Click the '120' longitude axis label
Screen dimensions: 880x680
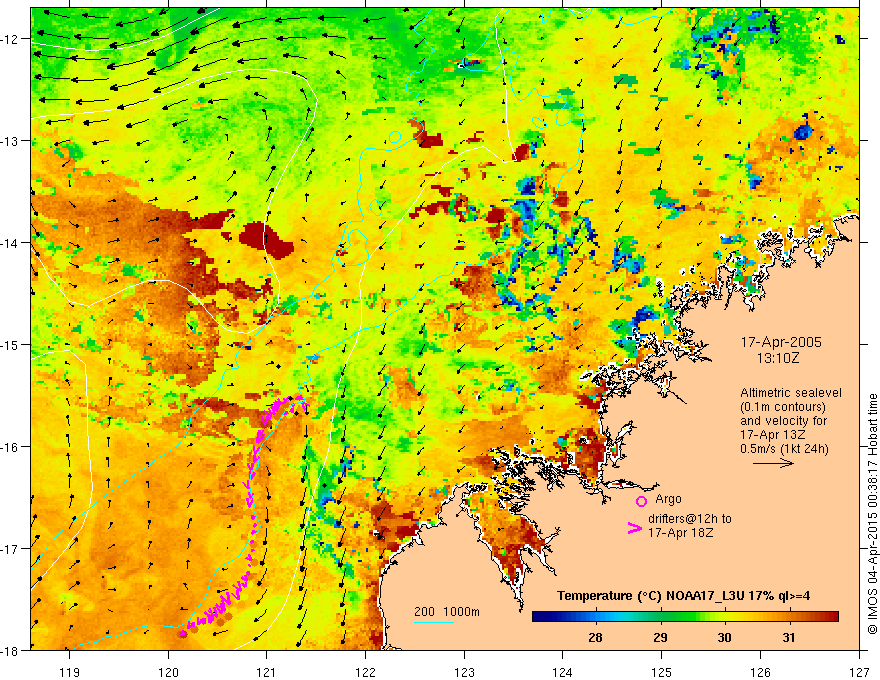tap(168, 673)
